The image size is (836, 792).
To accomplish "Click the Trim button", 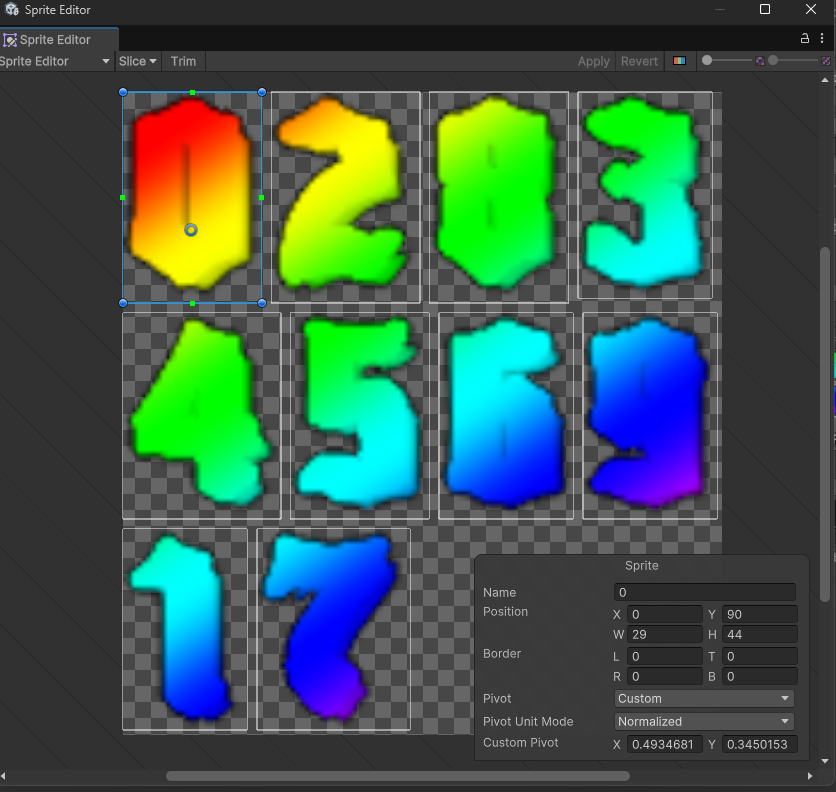I will (183, 61).
